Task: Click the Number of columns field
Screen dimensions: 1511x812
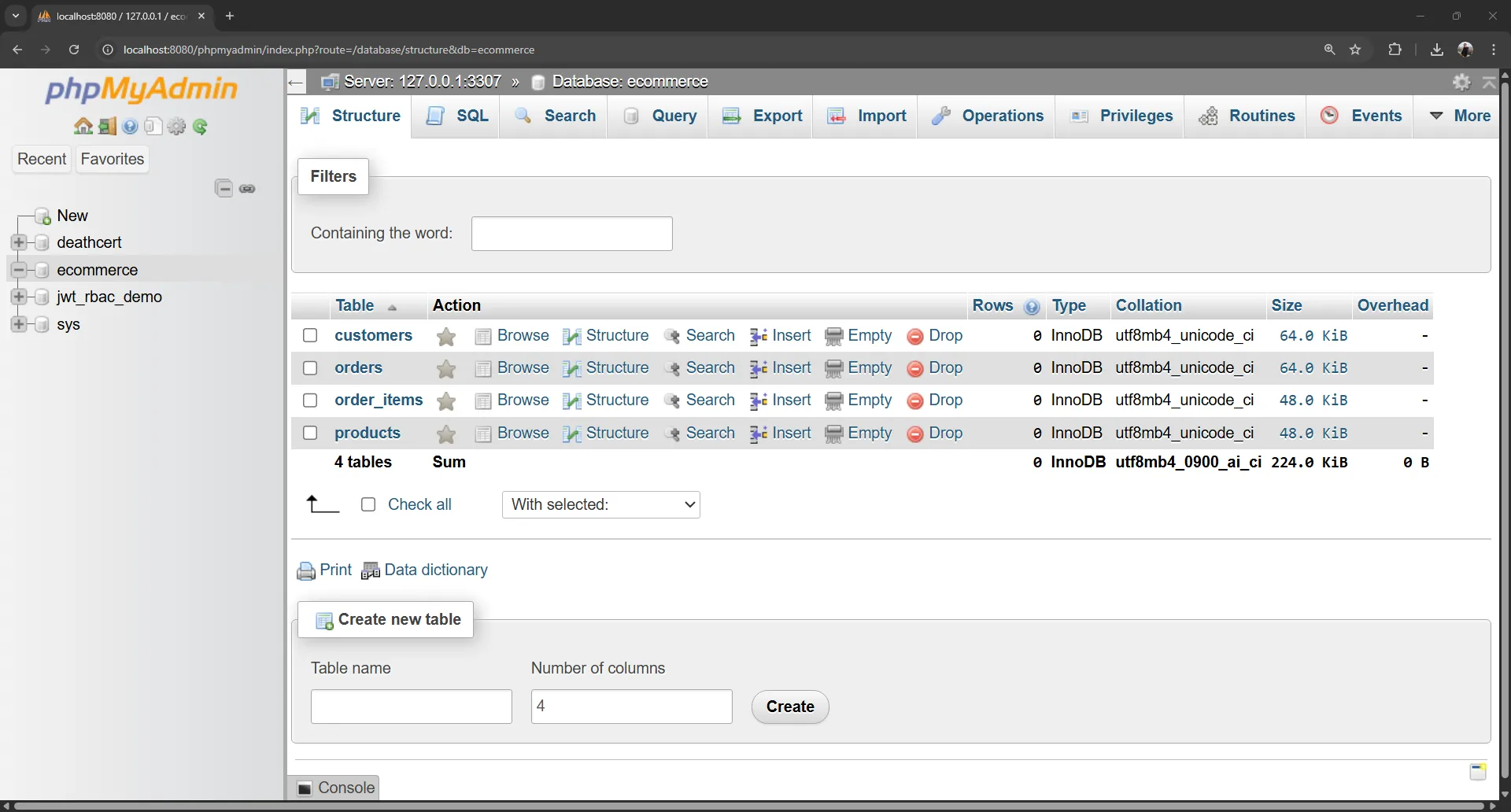Action: tap(632, 706)
